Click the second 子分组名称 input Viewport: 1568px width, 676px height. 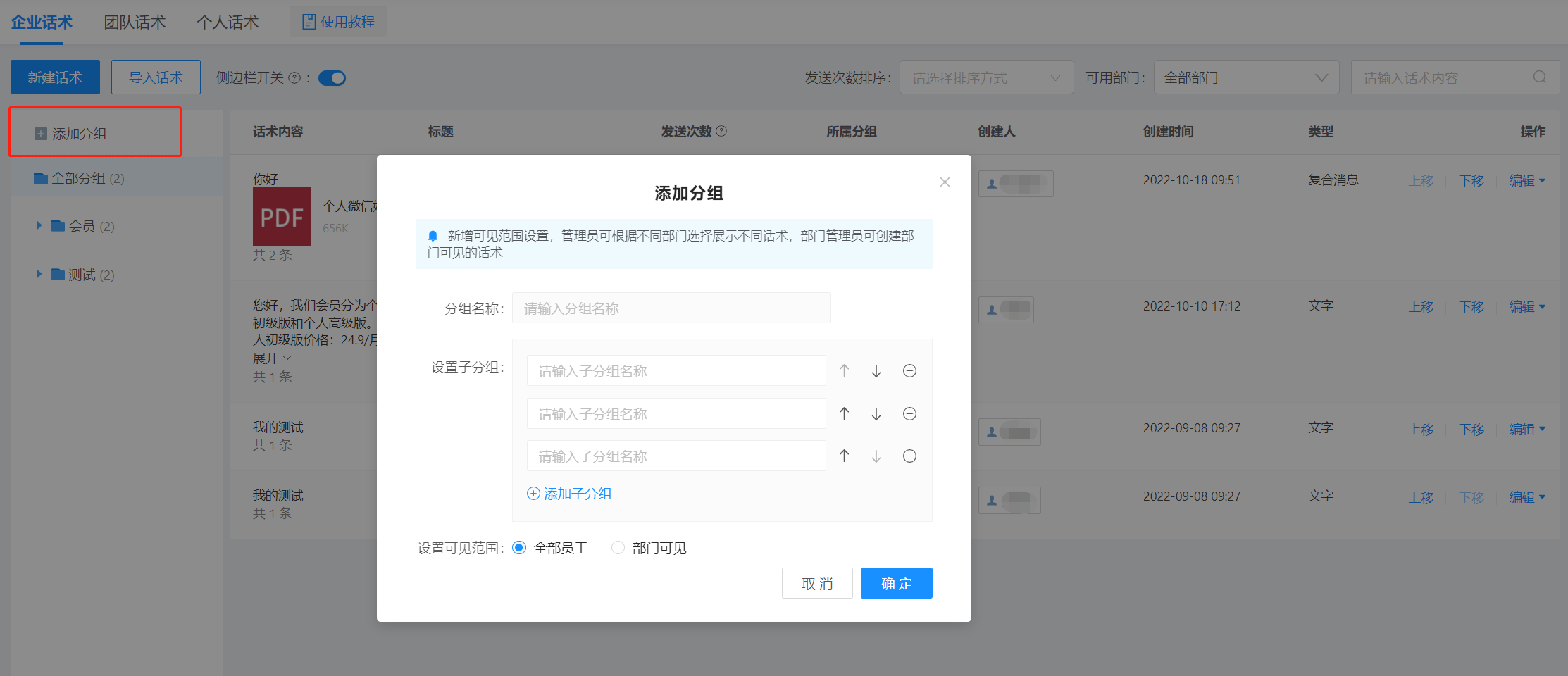(x=676, y=413)
